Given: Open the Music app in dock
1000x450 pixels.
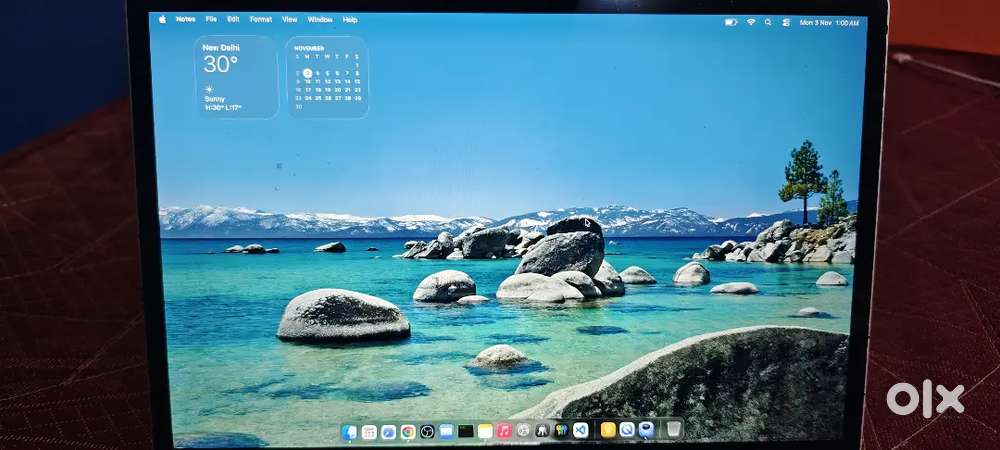Looking at the screenshot, I should point(504,431).
